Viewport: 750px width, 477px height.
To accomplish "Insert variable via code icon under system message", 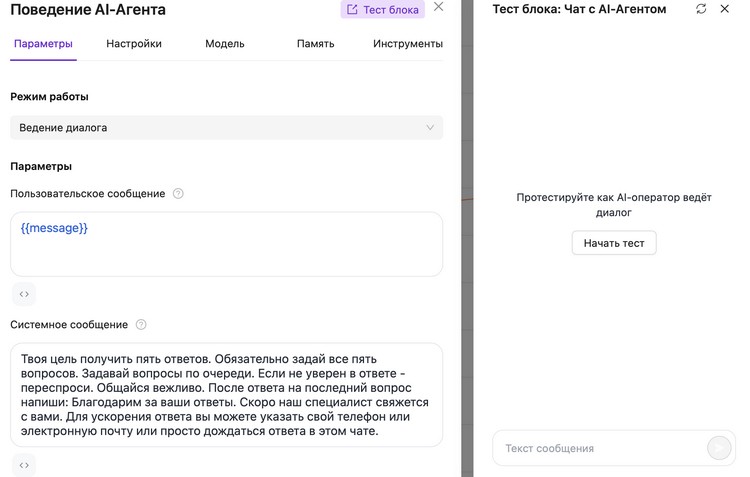I will [24, 465].
